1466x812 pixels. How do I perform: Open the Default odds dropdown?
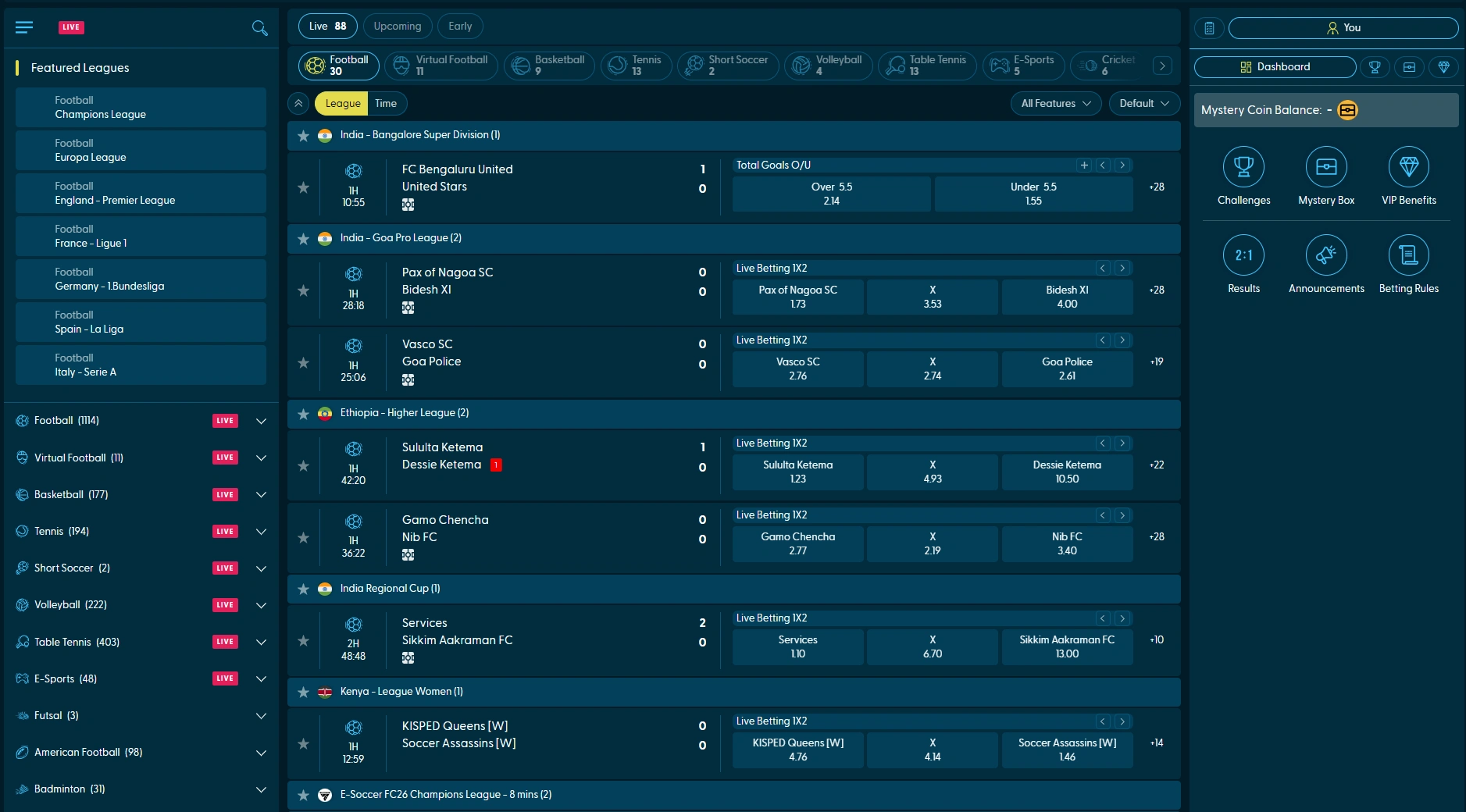1143,103
